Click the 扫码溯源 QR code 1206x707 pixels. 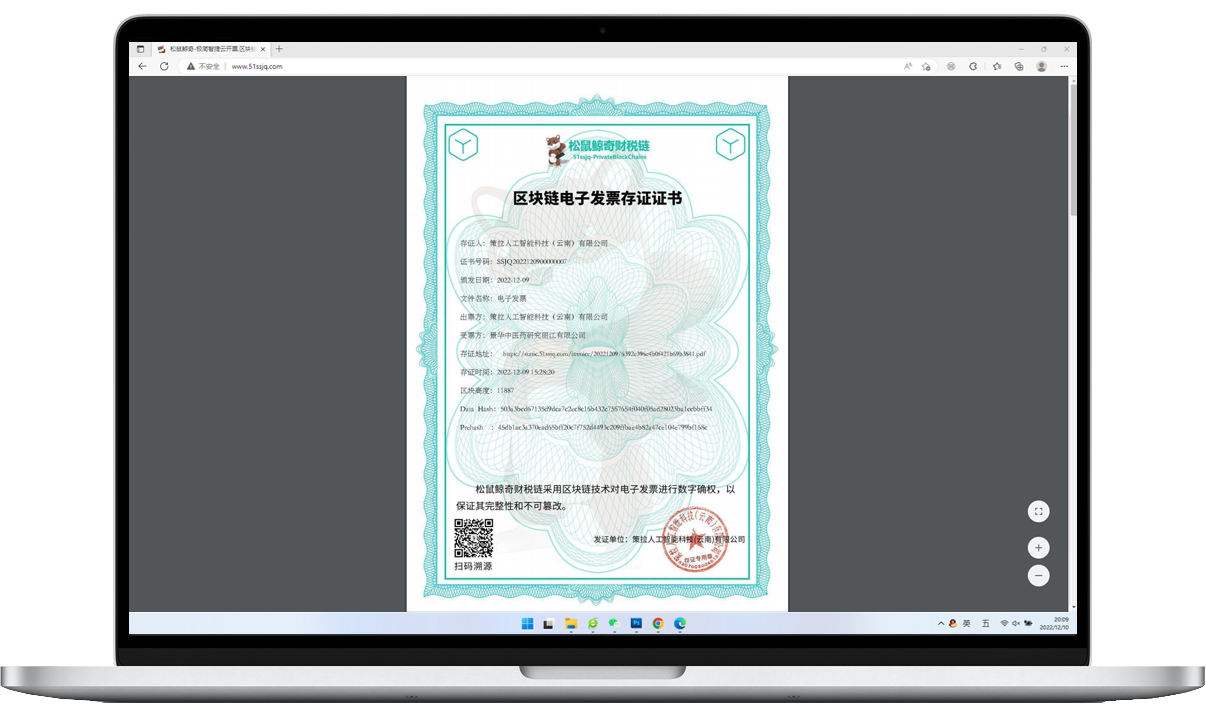[x=474, y=539]
